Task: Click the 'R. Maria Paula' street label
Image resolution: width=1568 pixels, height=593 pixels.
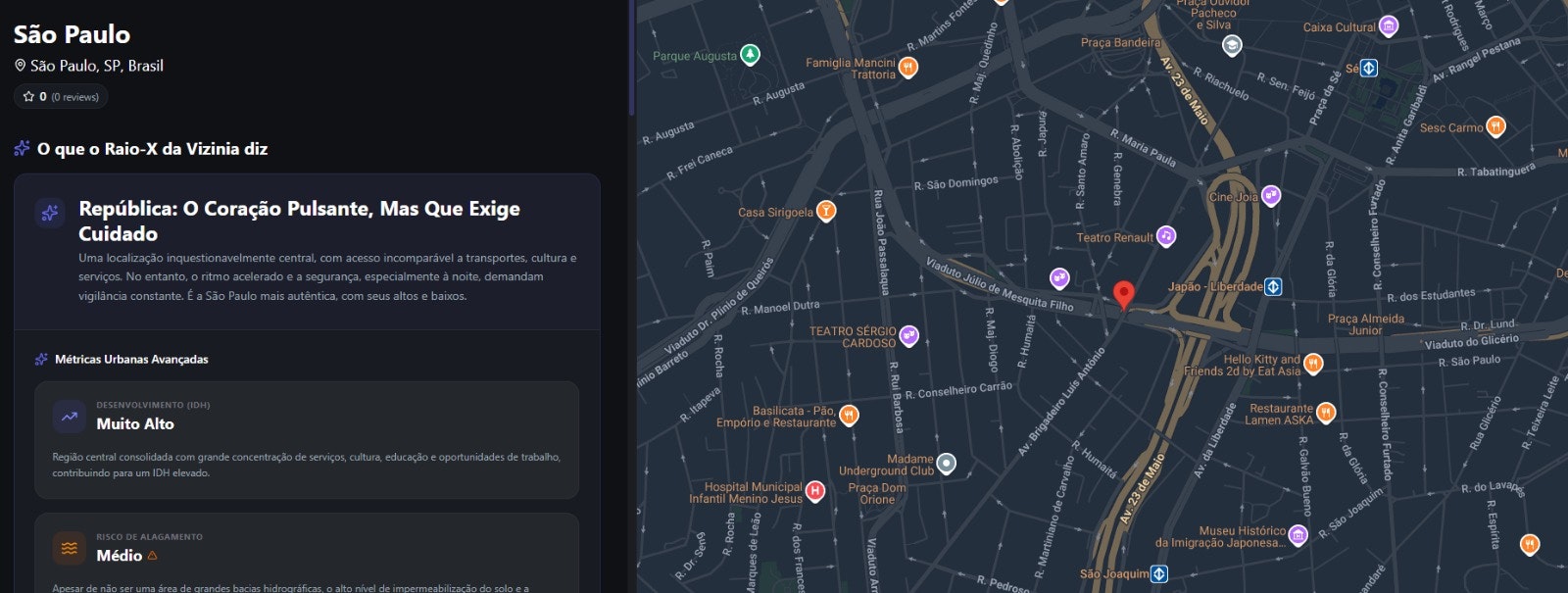Action: tap(1144, 147)
